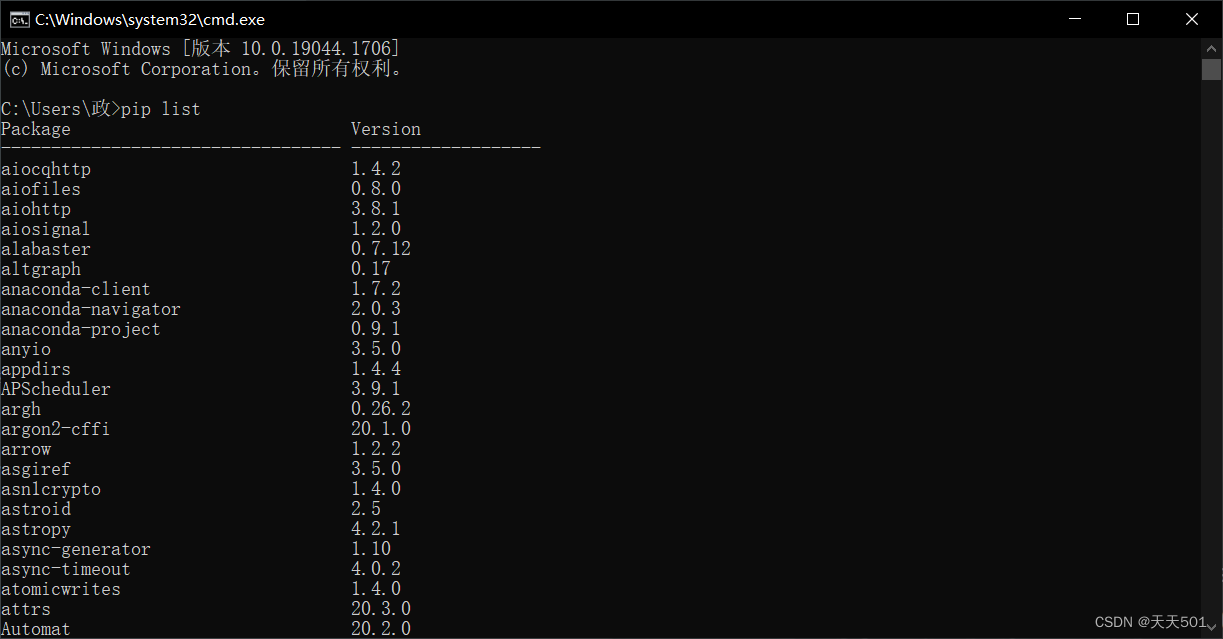The width and height of the screenshot is (1223, 639).
Task: Select the argh package name
Action: pyautogui.click(x=21, y=409)
